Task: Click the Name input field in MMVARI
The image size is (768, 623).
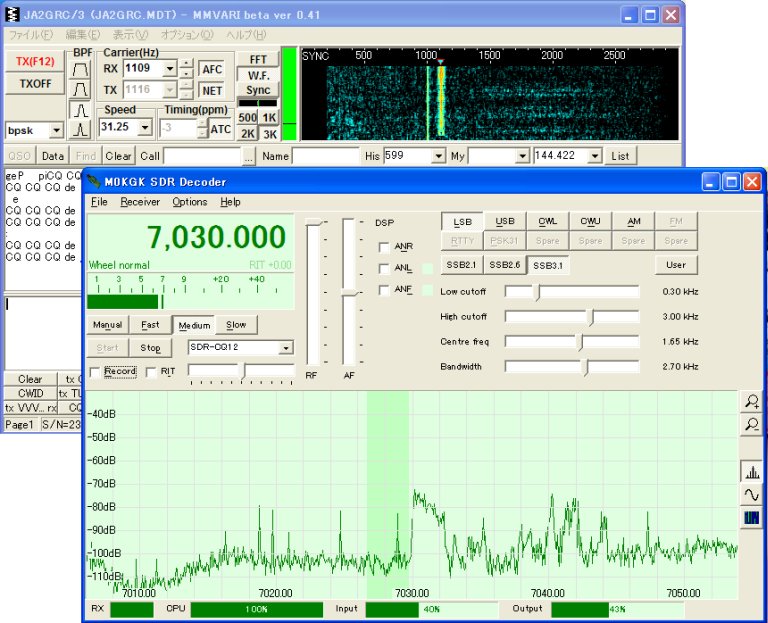Action: [x=326, y=156]
